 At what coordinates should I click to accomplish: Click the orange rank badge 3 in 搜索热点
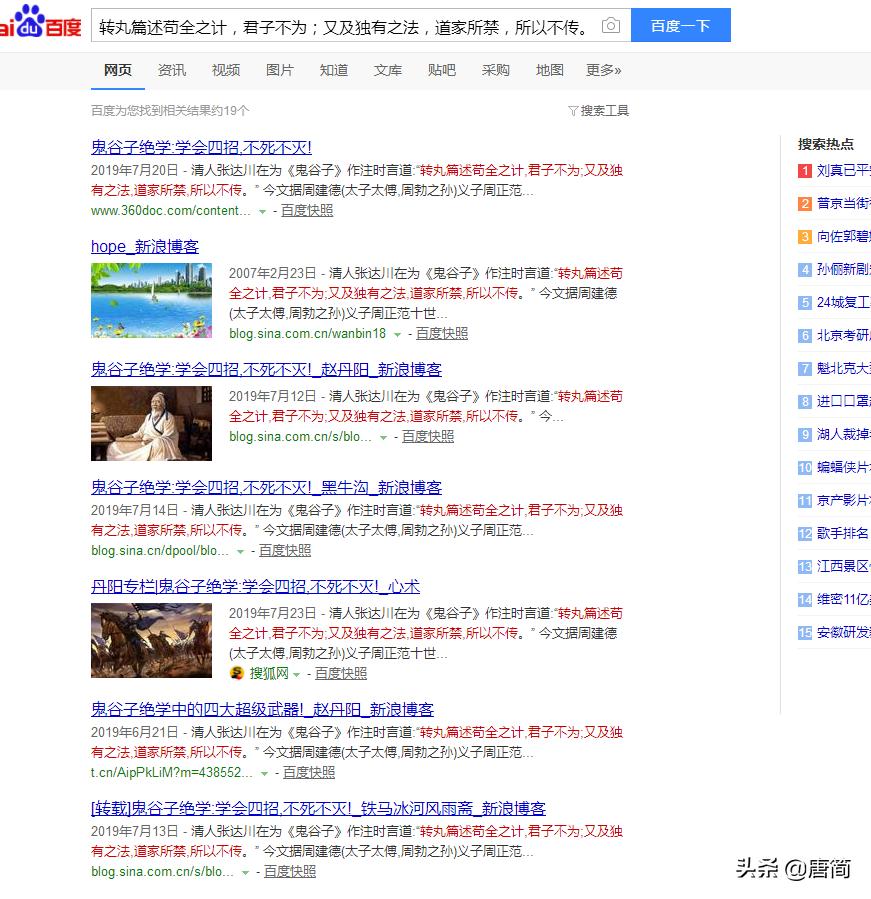805,238
